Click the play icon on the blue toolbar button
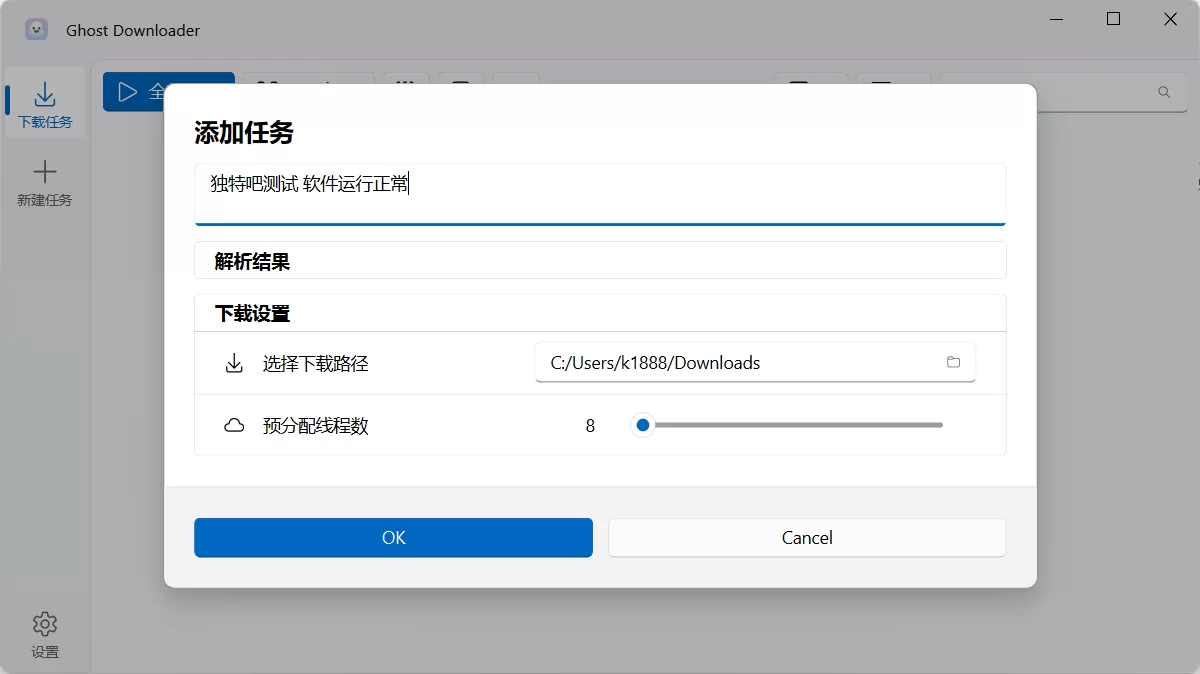 pos(126,91)
